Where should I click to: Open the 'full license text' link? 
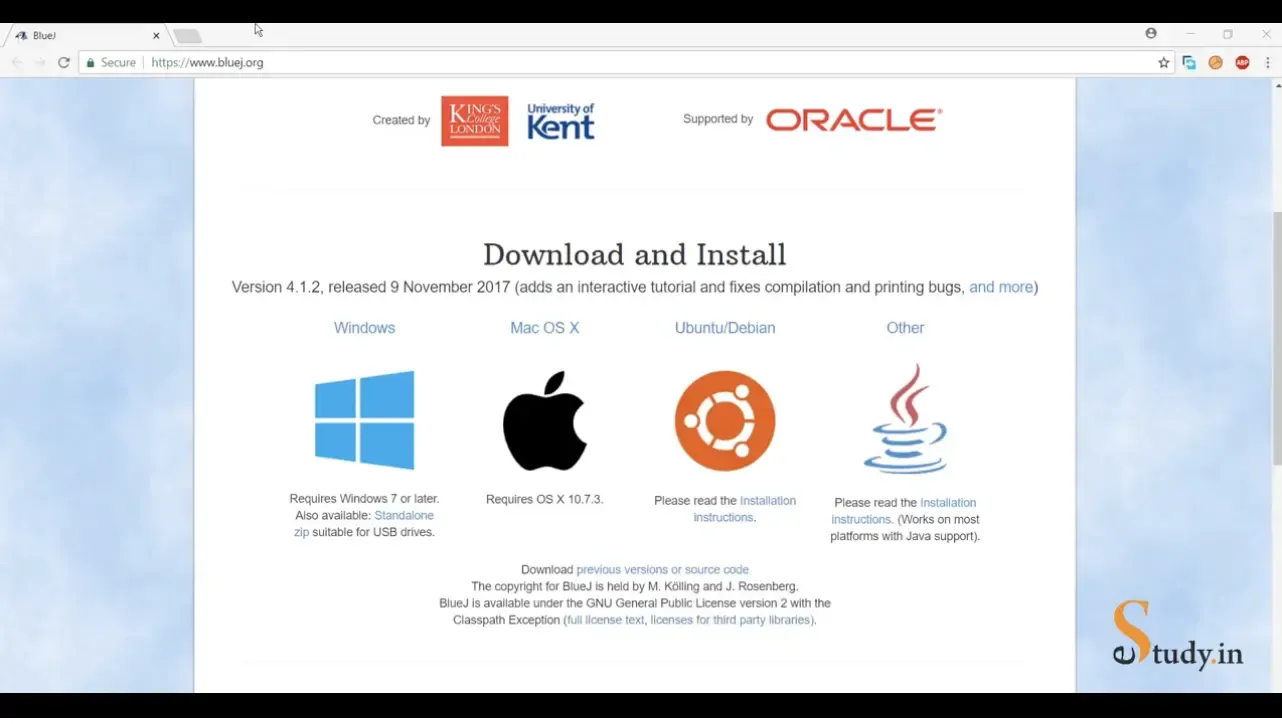(x=606, y=620)
